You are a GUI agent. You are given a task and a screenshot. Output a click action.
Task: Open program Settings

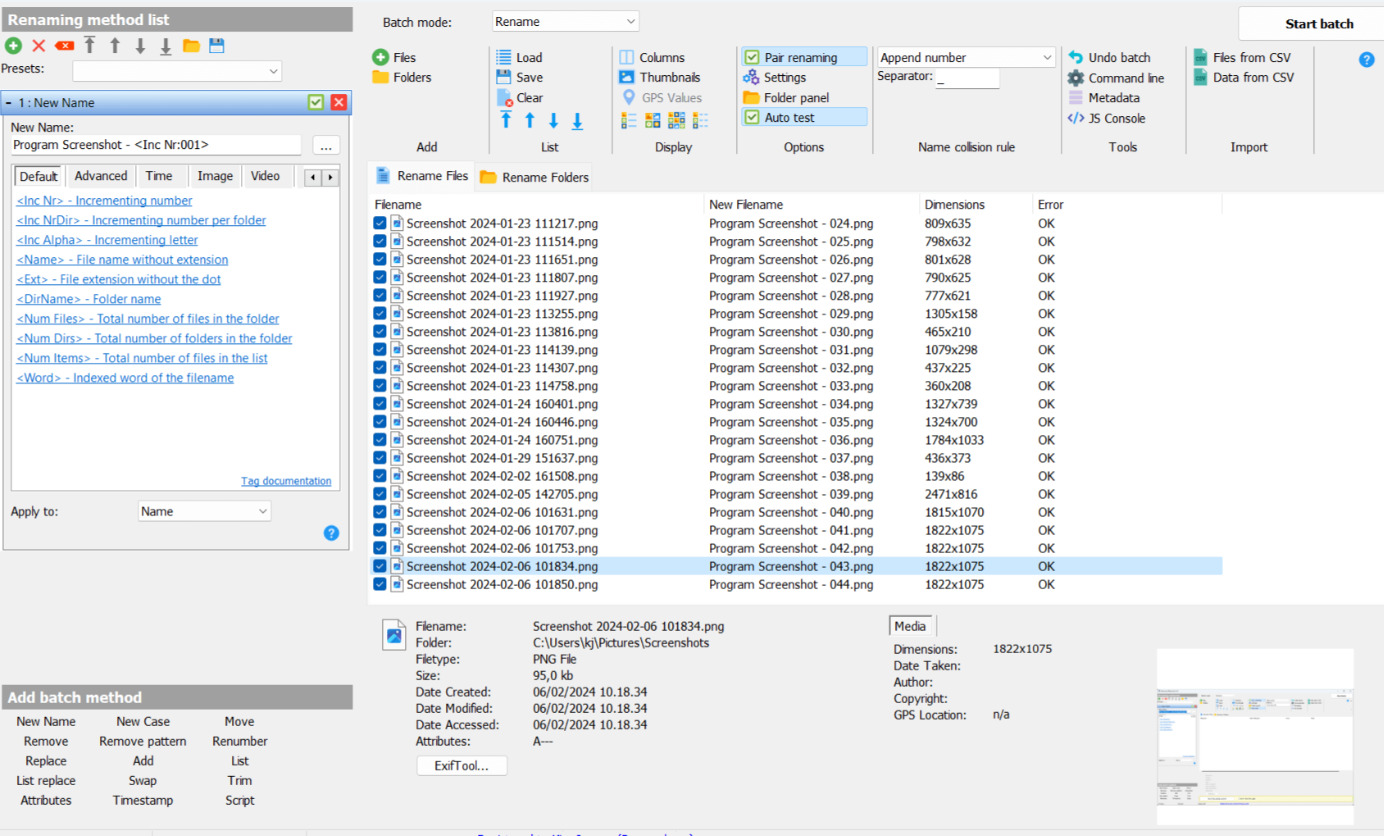pyautogui.click(x=775, y=77)
